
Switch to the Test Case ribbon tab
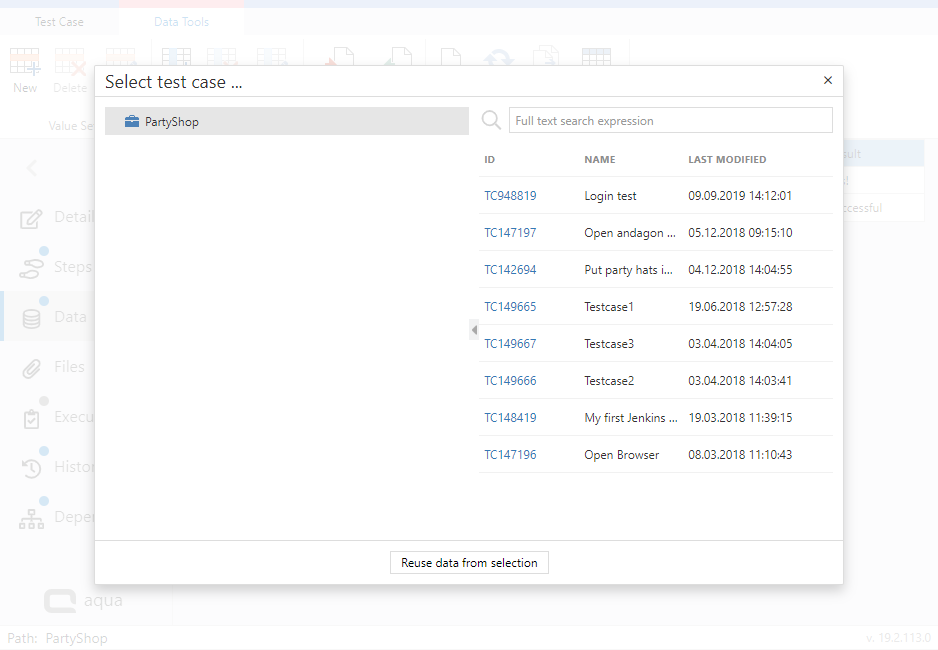pyautogui.click(x=59, y=22)
